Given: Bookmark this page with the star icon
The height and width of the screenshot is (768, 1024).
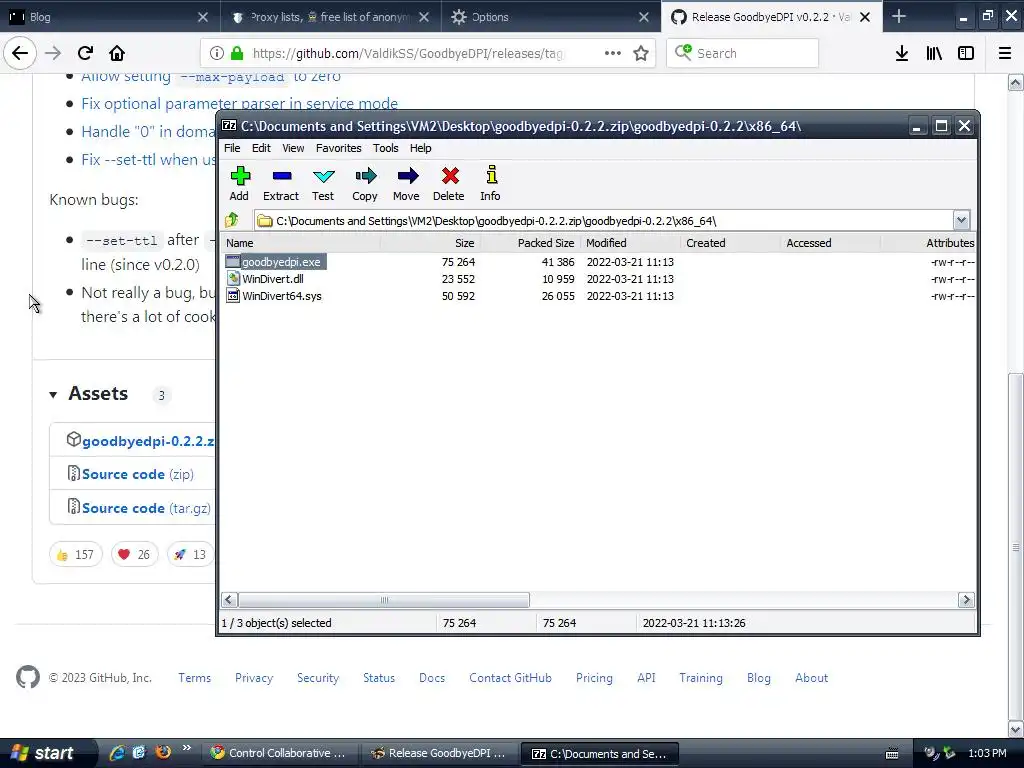Looking at the screenshot, I should 641,53.
